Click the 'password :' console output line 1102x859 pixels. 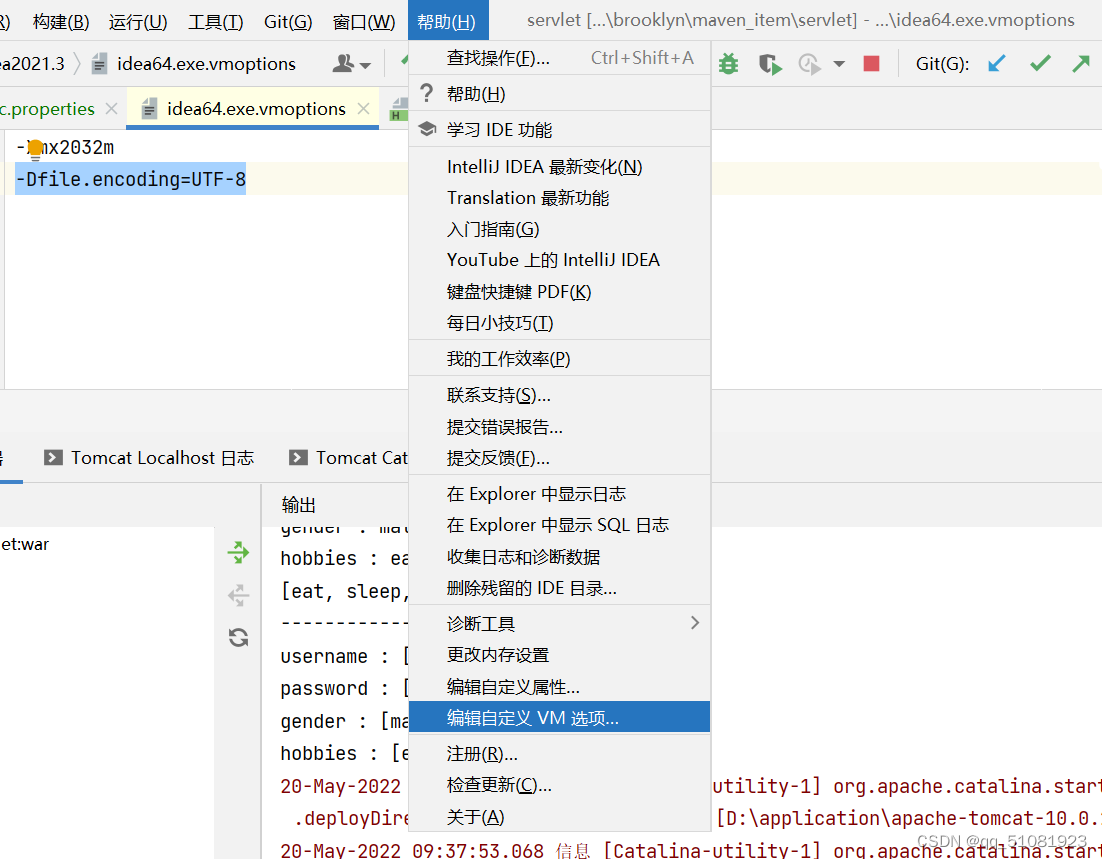(344, 688)
